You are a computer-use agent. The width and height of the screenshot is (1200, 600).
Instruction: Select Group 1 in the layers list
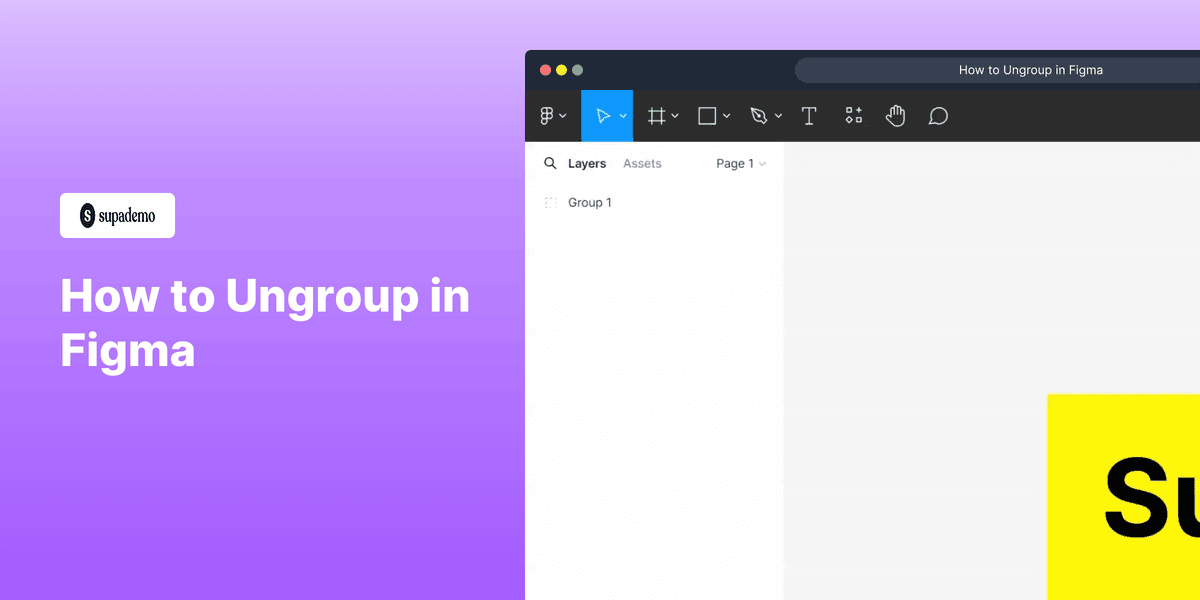pos(589,202)
